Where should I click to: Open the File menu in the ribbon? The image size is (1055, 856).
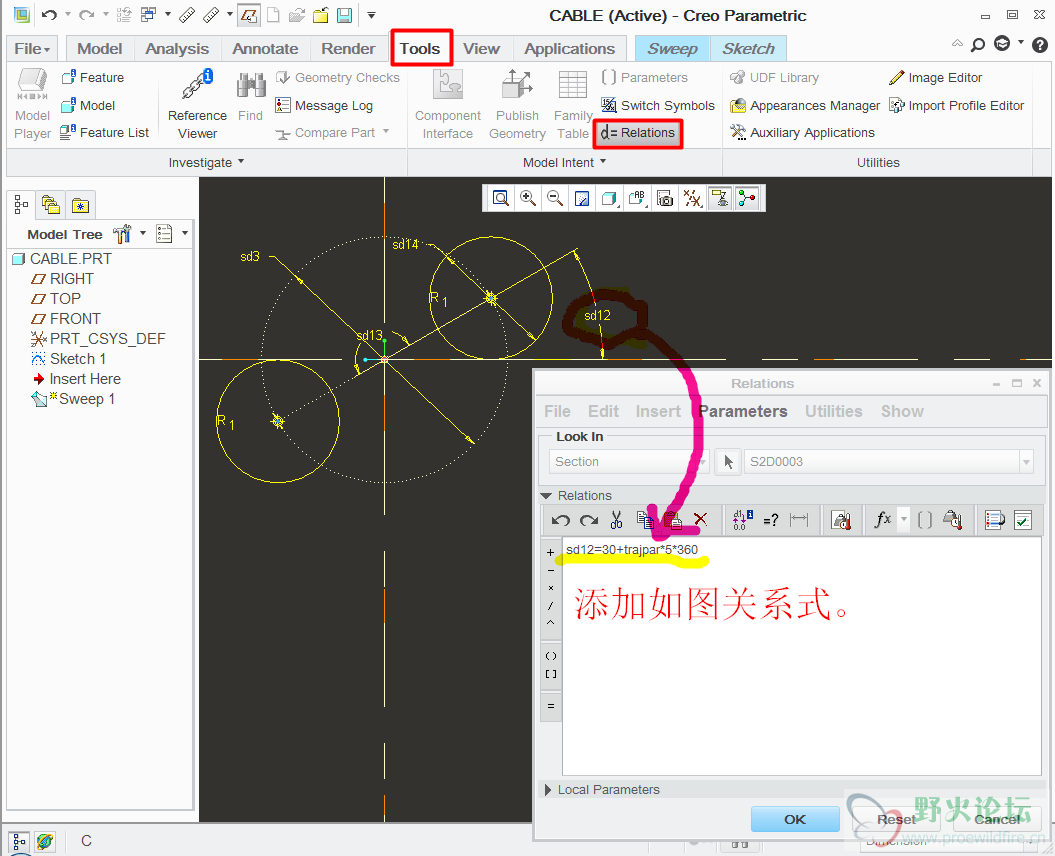(32, 48)
